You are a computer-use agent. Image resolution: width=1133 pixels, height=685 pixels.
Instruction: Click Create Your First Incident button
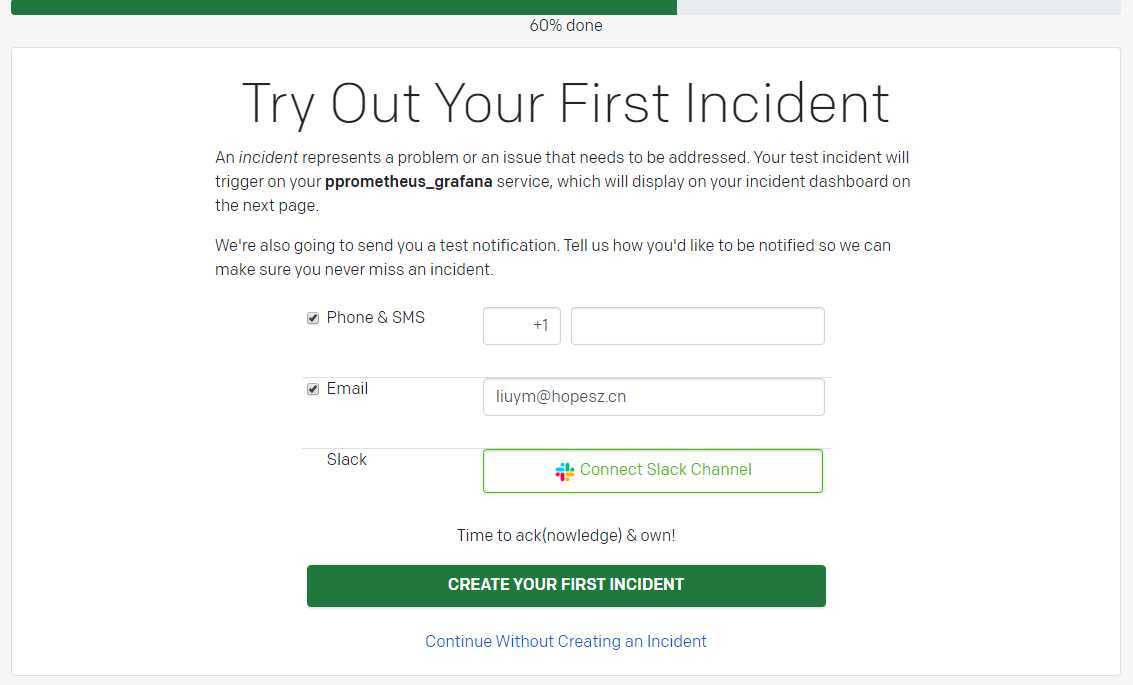566,585
